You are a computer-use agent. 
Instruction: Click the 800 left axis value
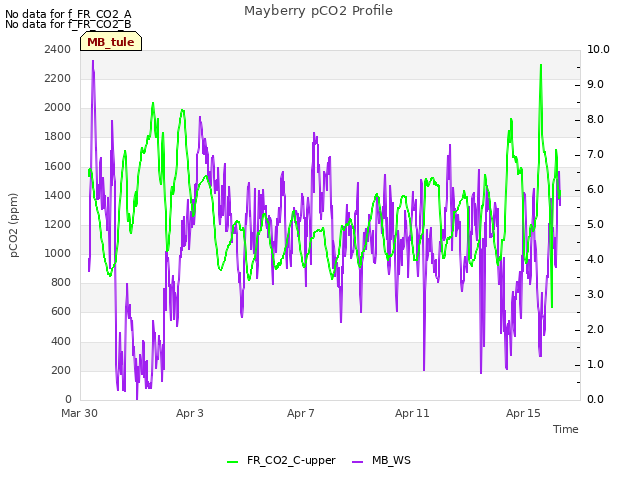click(61, 282)
